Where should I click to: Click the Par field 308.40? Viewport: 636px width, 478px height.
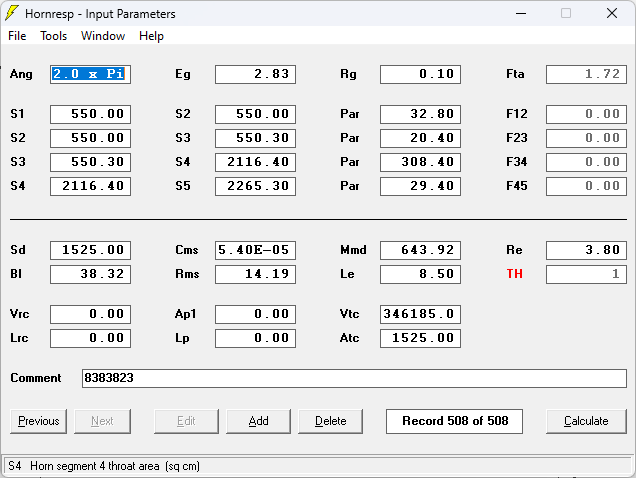(421, 162)
